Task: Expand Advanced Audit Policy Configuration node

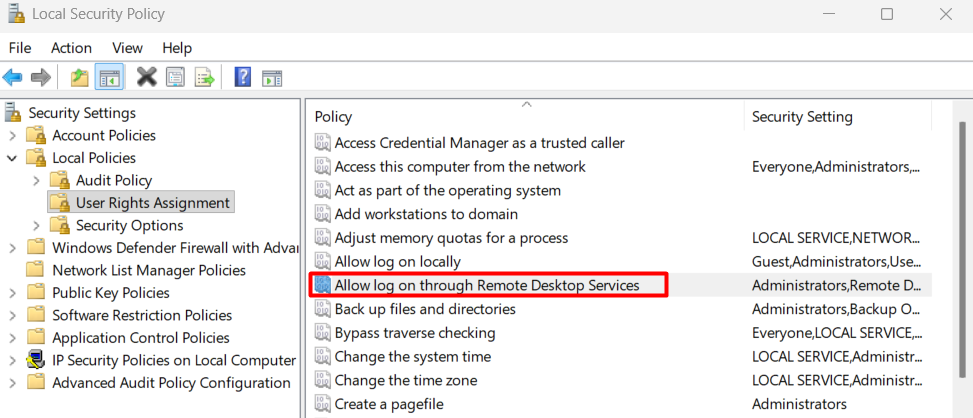Action: coord(12,383)
